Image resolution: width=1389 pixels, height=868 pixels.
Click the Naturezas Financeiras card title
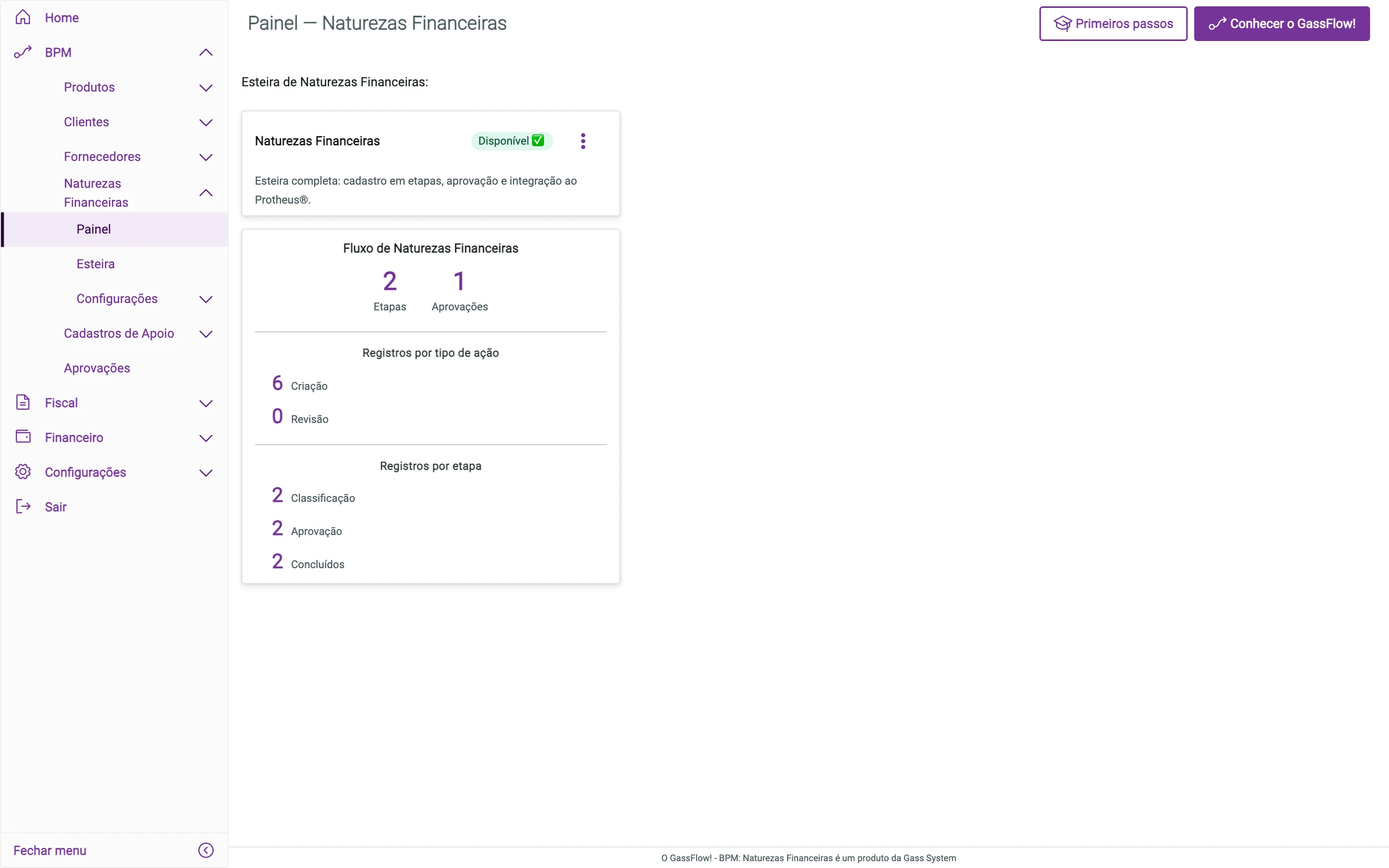pyautogui.click(x=317, y=141)
